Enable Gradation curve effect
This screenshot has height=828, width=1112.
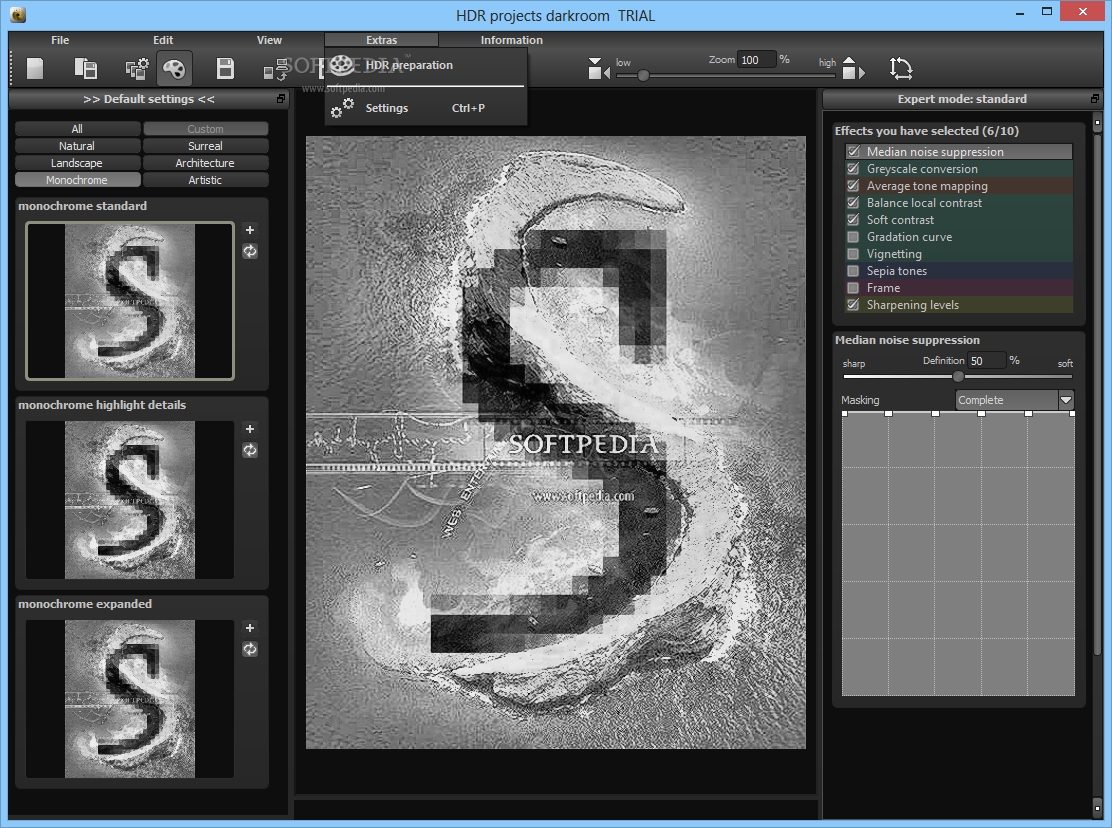(x=853, y=237)
